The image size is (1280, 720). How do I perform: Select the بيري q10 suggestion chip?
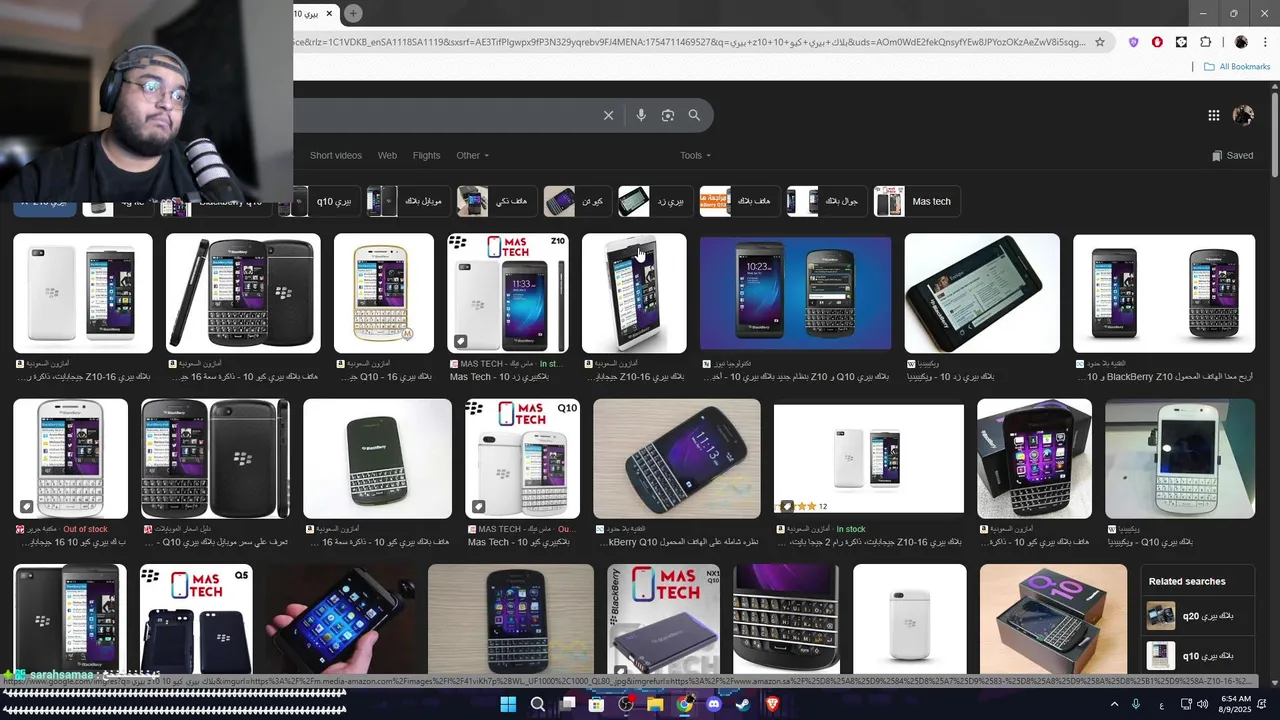318,201
